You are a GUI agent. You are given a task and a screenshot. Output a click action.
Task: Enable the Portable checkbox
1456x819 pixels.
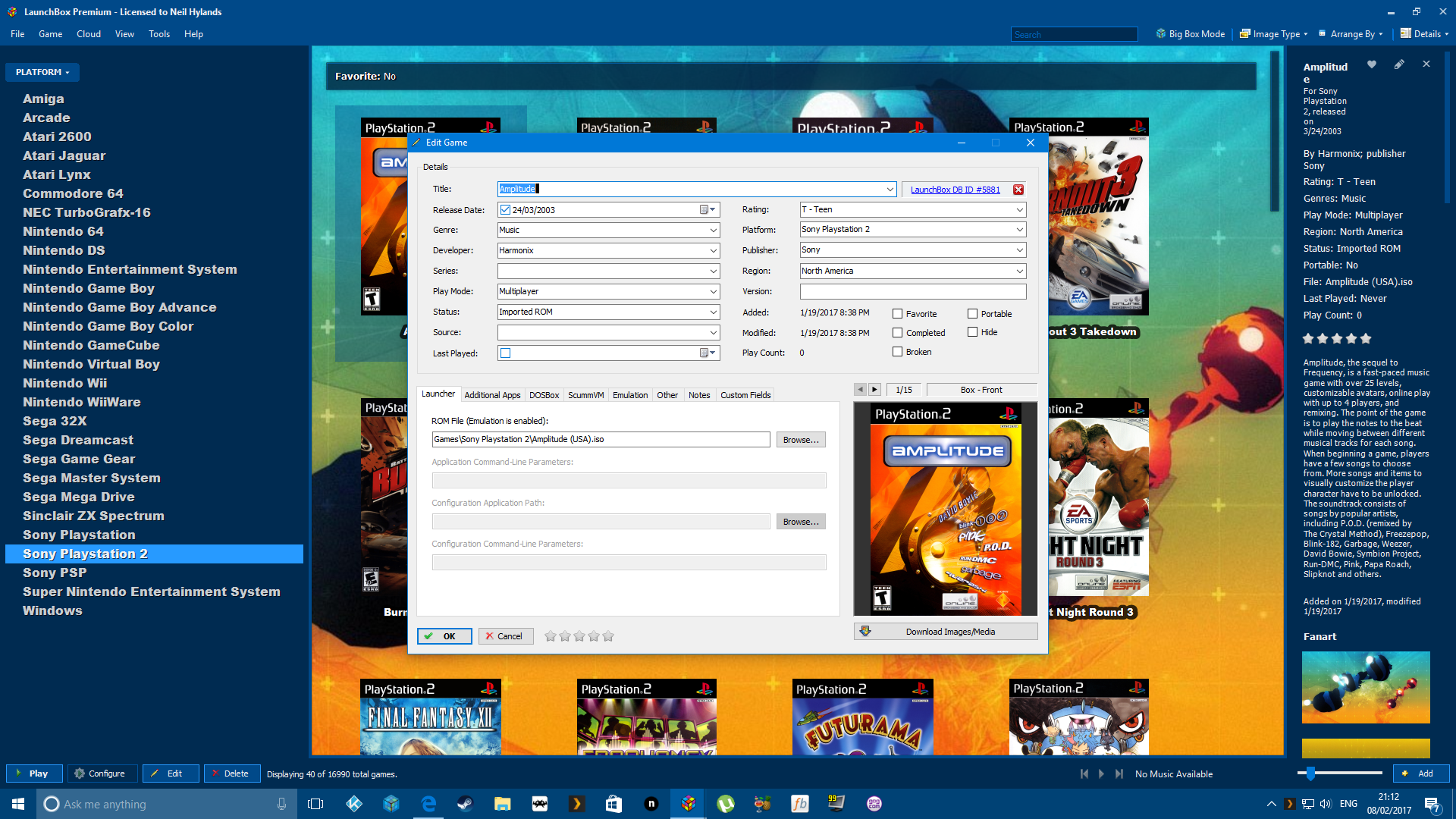pyautogui.click(x=972, y=314)
